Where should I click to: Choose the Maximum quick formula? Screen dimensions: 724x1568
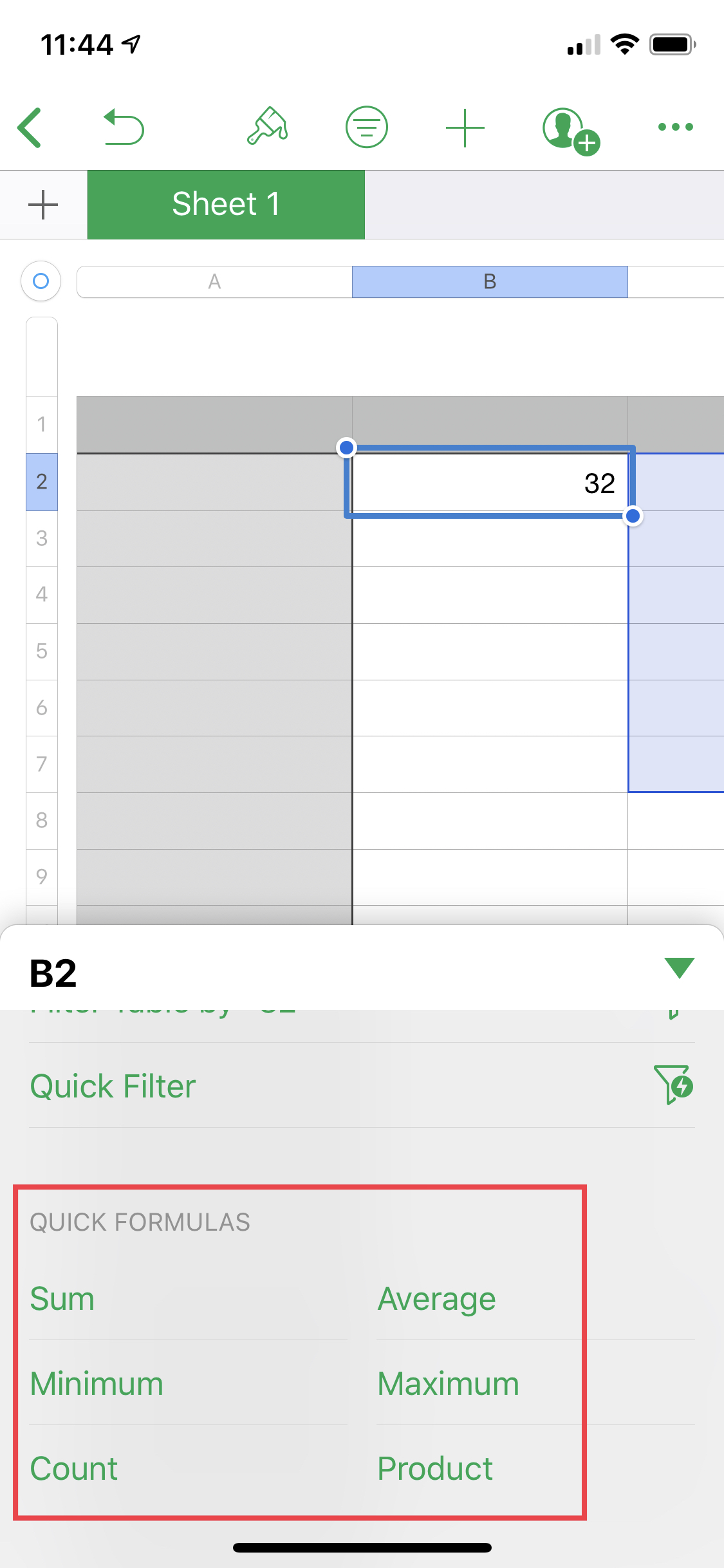[448, 1383]
